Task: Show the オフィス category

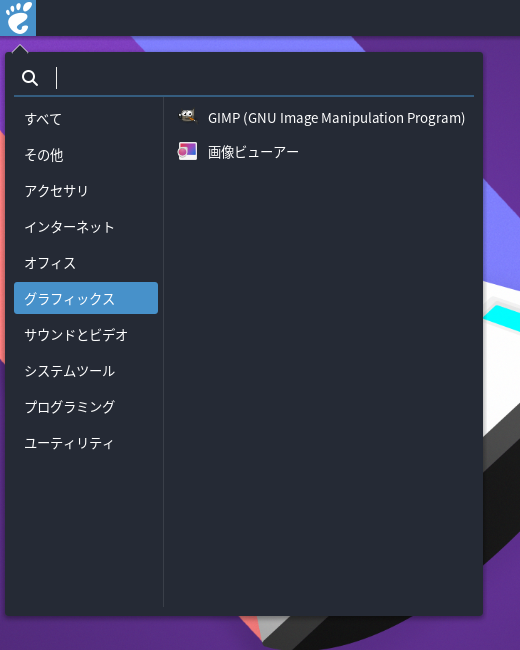Action: 86,263
